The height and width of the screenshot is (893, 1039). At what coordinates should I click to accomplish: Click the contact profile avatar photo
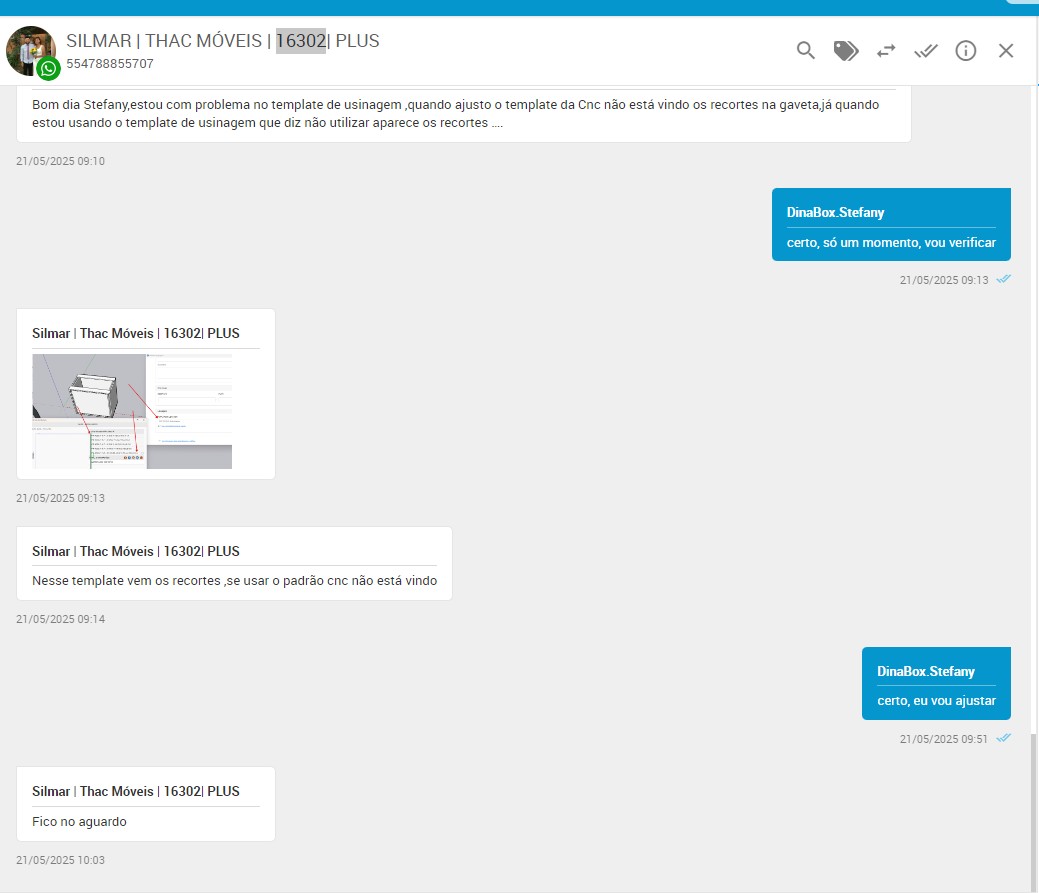(x=28, y=48)
